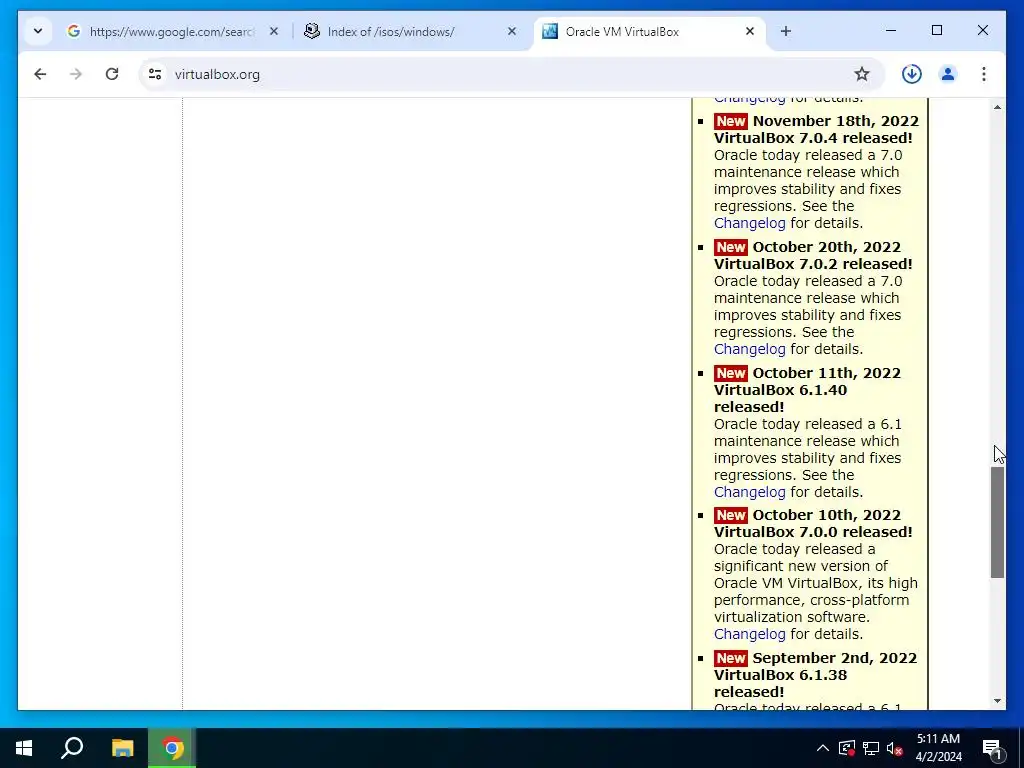The width and height of the screenshot is (1024, 768).
Task: Open the Chrome three-dot menu
Action: click(984, 74)
